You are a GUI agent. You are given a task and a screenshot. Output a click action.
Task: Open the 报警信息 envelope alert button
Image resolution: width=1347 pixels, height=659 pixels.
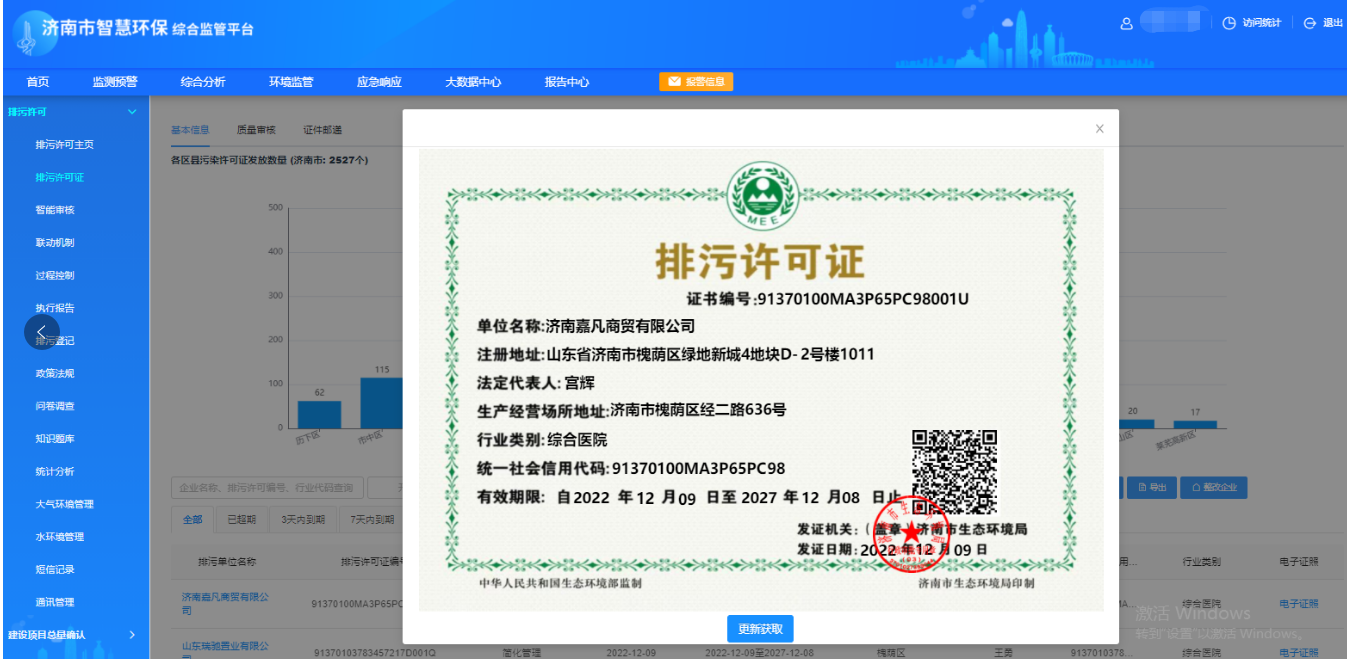click(x=696, y=82)
